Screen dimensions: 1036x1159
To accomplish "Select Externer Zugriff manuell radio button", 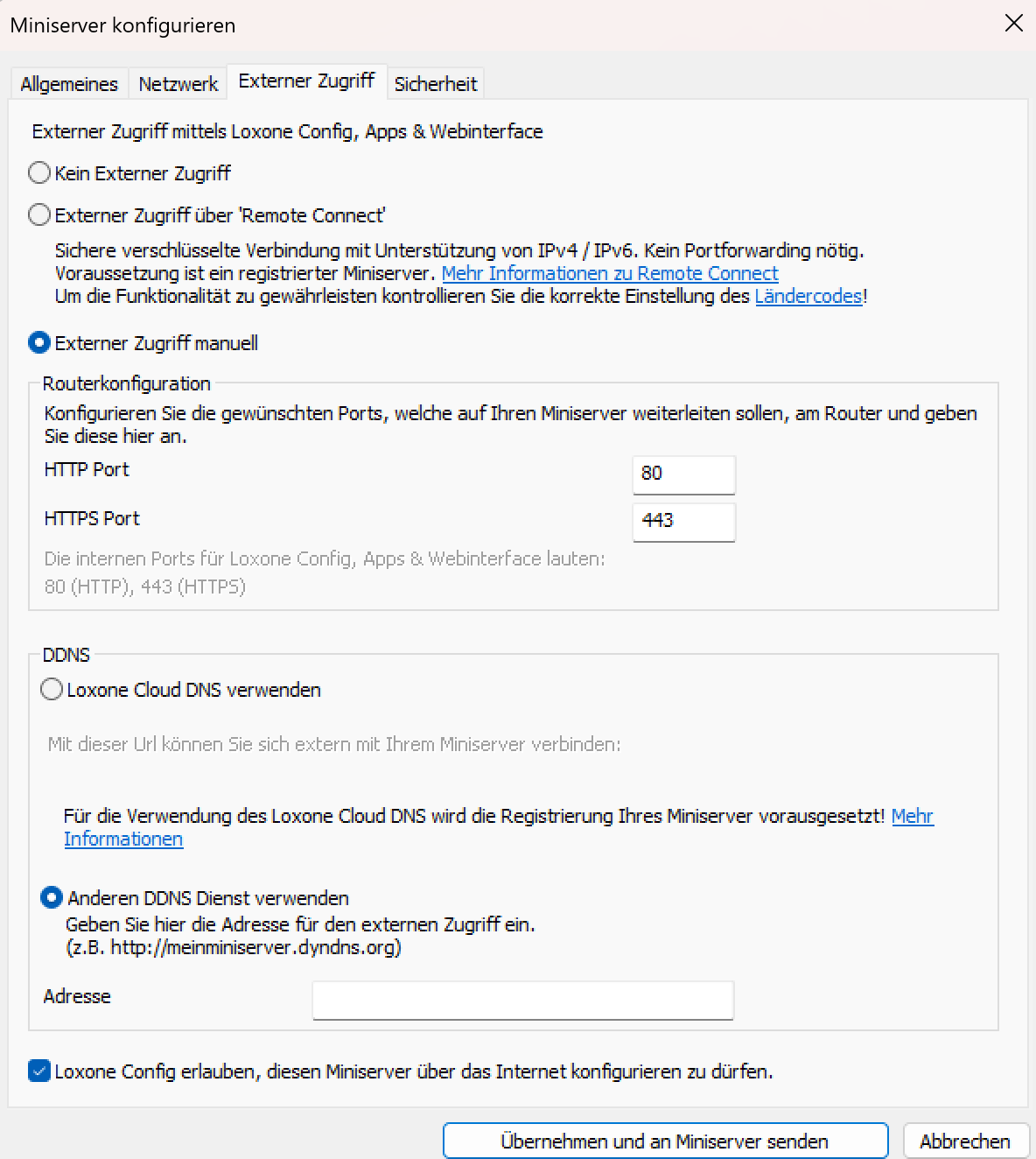I will click(39, 343).
